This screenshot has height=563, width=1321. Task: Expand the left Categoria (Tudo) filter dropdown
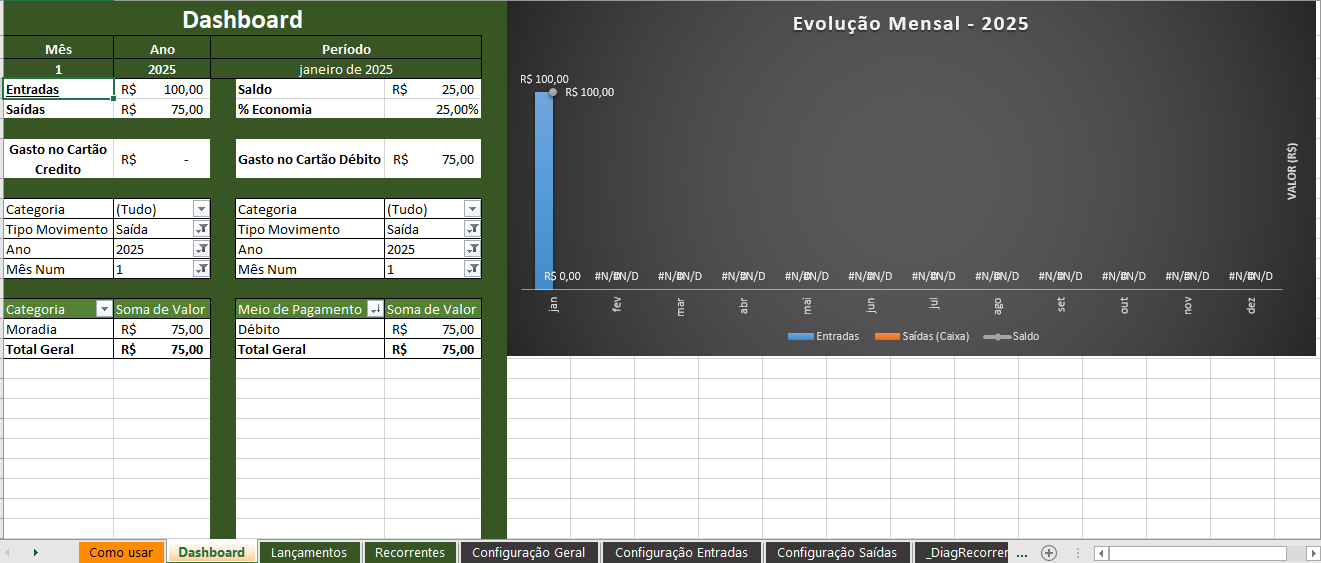pyautogui.click(x=201, y=209)
